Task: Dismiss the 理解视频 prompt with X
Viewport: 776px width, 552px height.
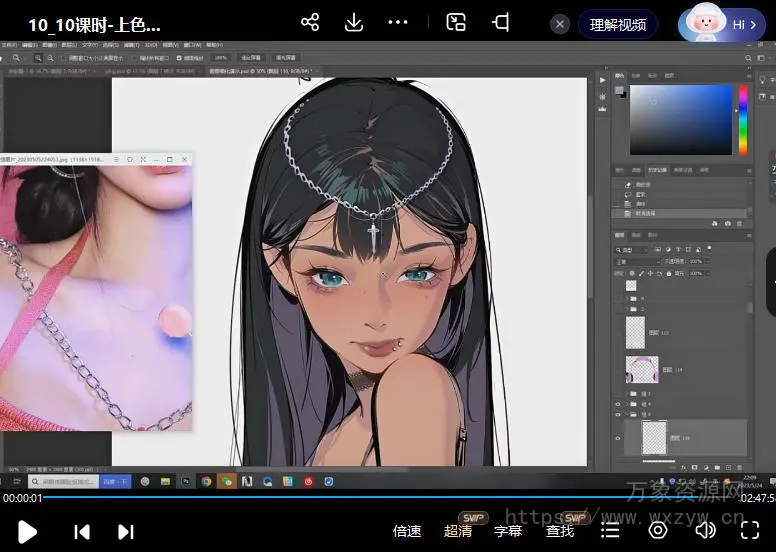Action: click(561, 24)
